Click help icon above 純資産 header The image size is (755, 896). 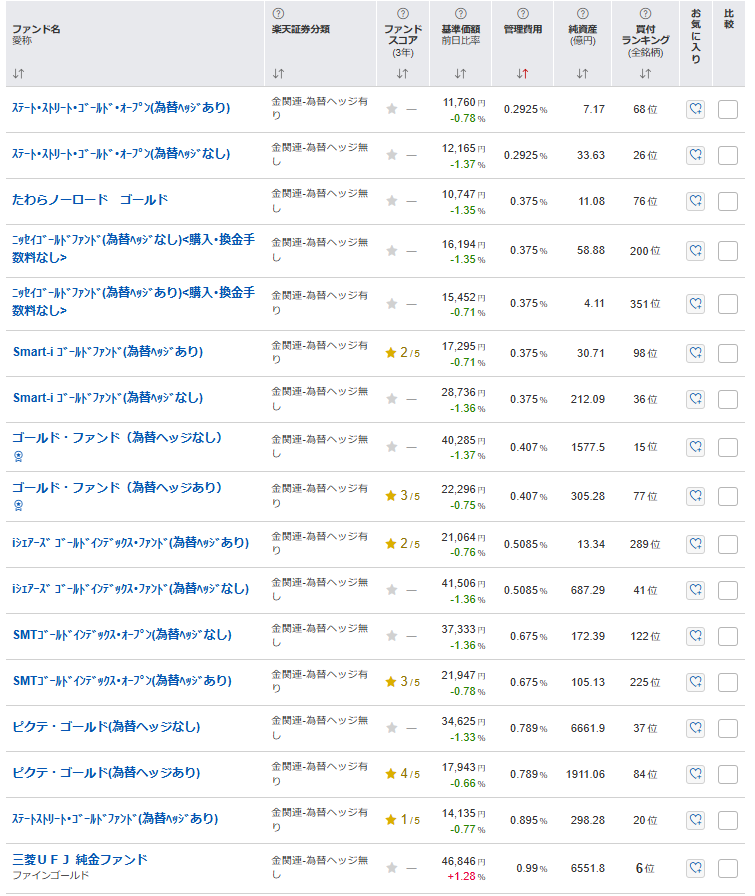582,14
